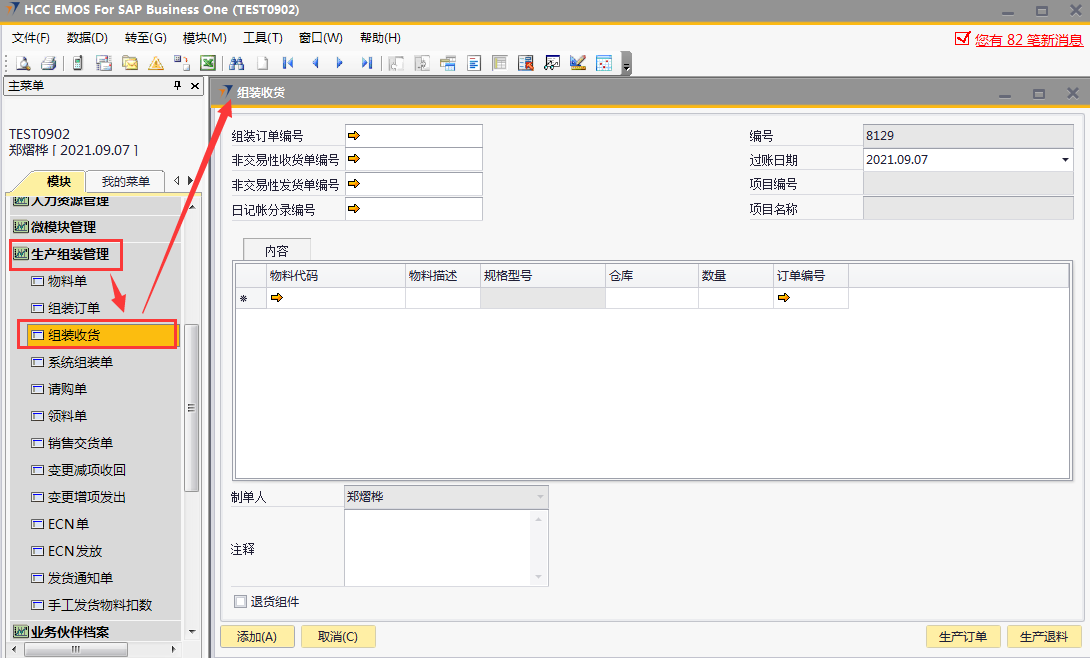Click the binoculars find icon
Image resolution: width=1090 pixels, height=658 pixels.
click(x=237, y=63)
